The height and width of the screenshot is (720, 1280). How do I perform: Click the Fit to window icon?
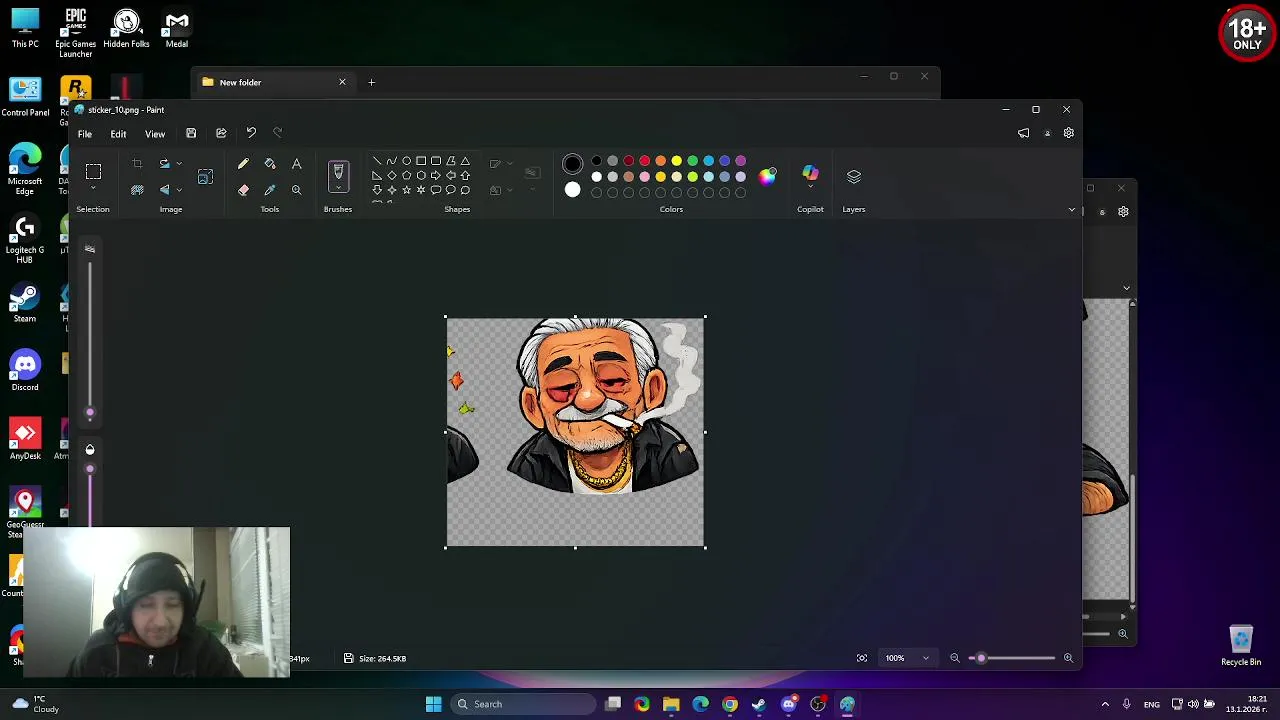[x=862, y=658]
